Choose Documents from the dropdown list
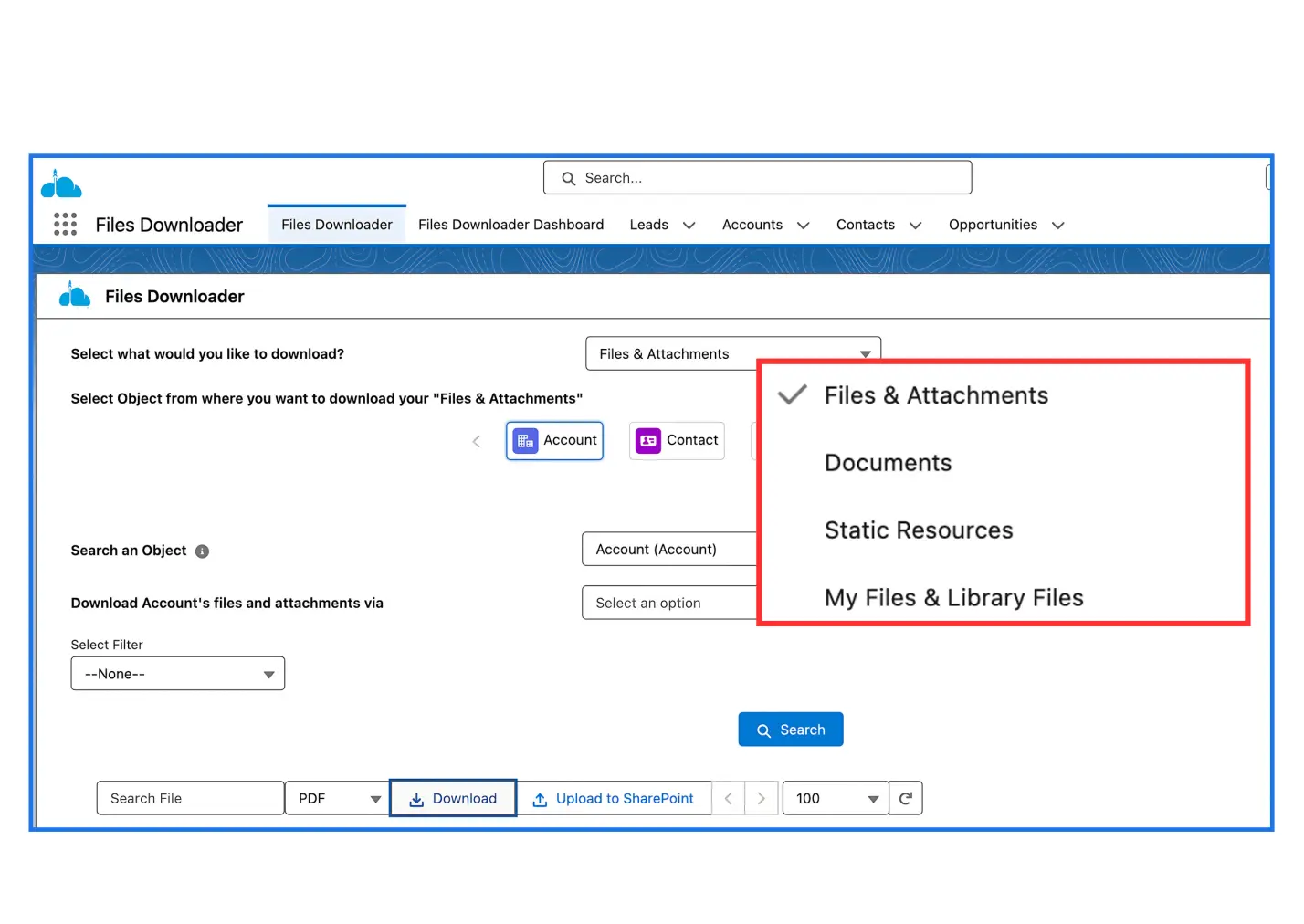This screenshot has width=1304, height=924. (888, 463)
